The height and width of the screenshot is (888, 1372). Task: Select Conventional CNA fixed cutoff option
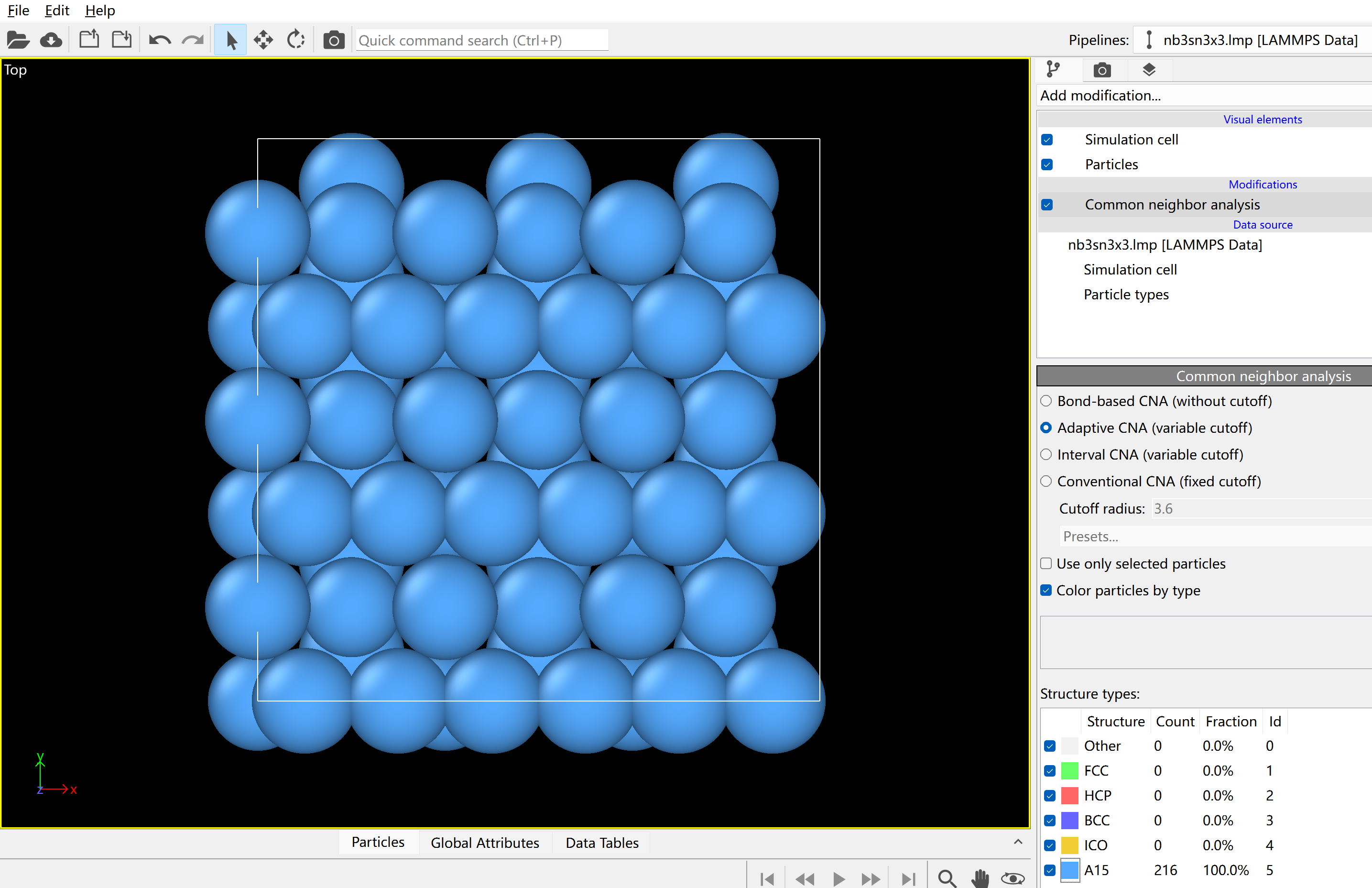(1046, 482)
